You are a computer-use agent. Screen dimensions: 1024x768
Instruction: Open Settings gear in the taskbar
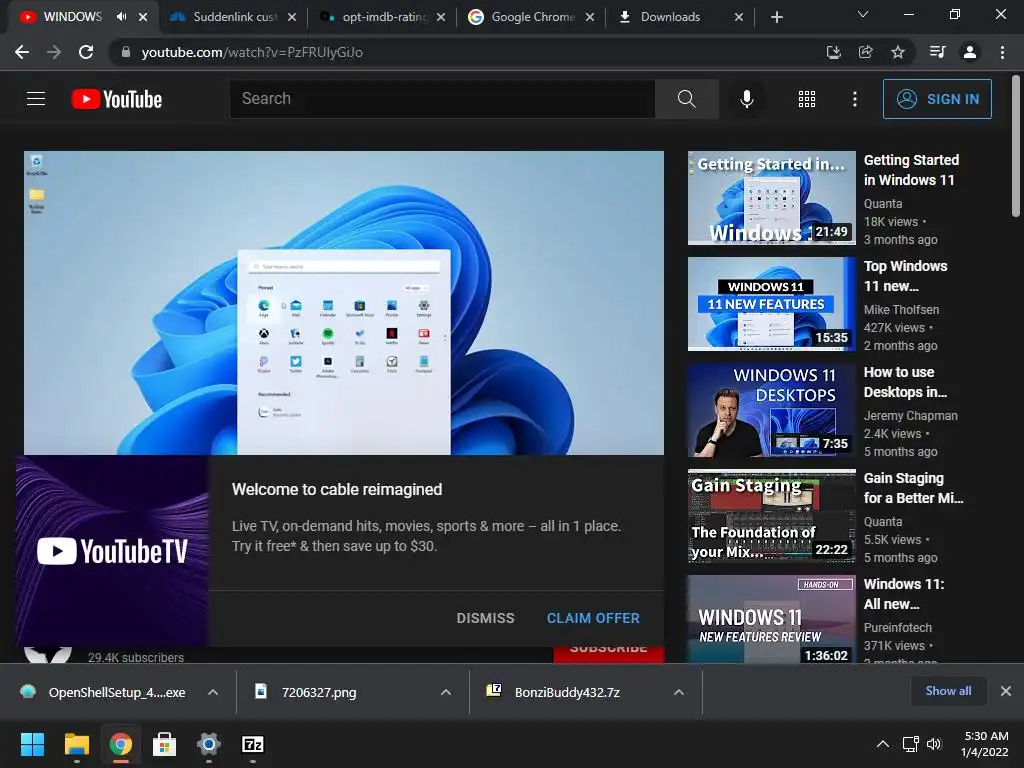(208, 744)
